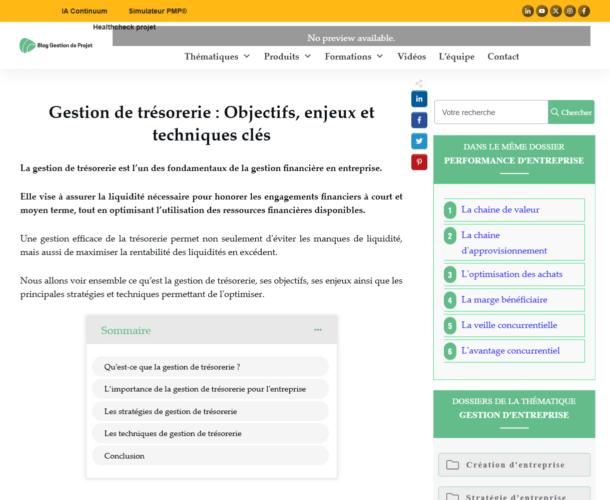The image size is (610, 500).
Task: Open YouTube icon in yellow top bar
Action: (542, 11)
